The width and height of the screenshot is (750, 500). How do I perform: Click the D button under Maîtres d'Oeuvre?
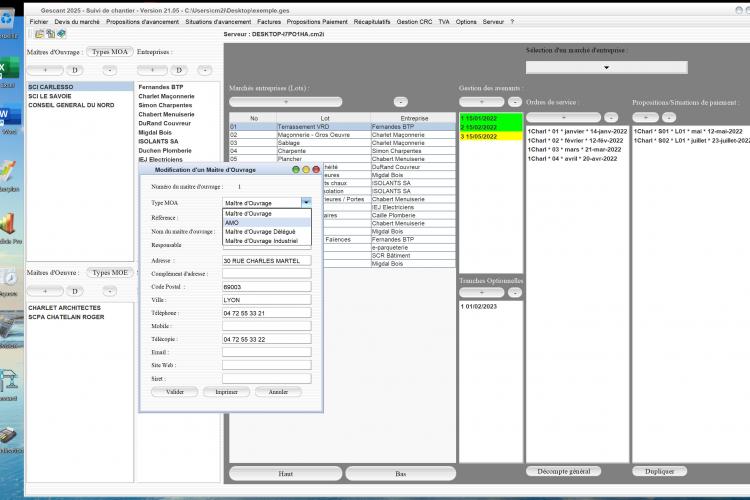(75, 291)
